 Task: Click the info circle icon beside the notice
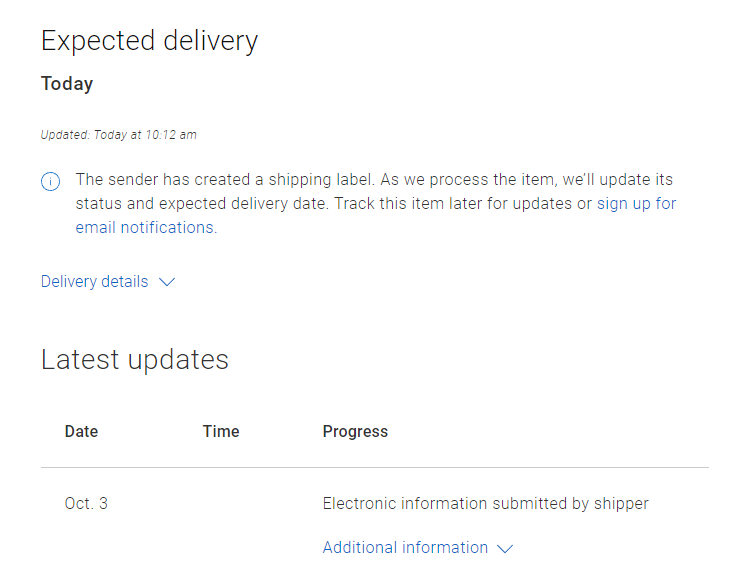[50, 182]
